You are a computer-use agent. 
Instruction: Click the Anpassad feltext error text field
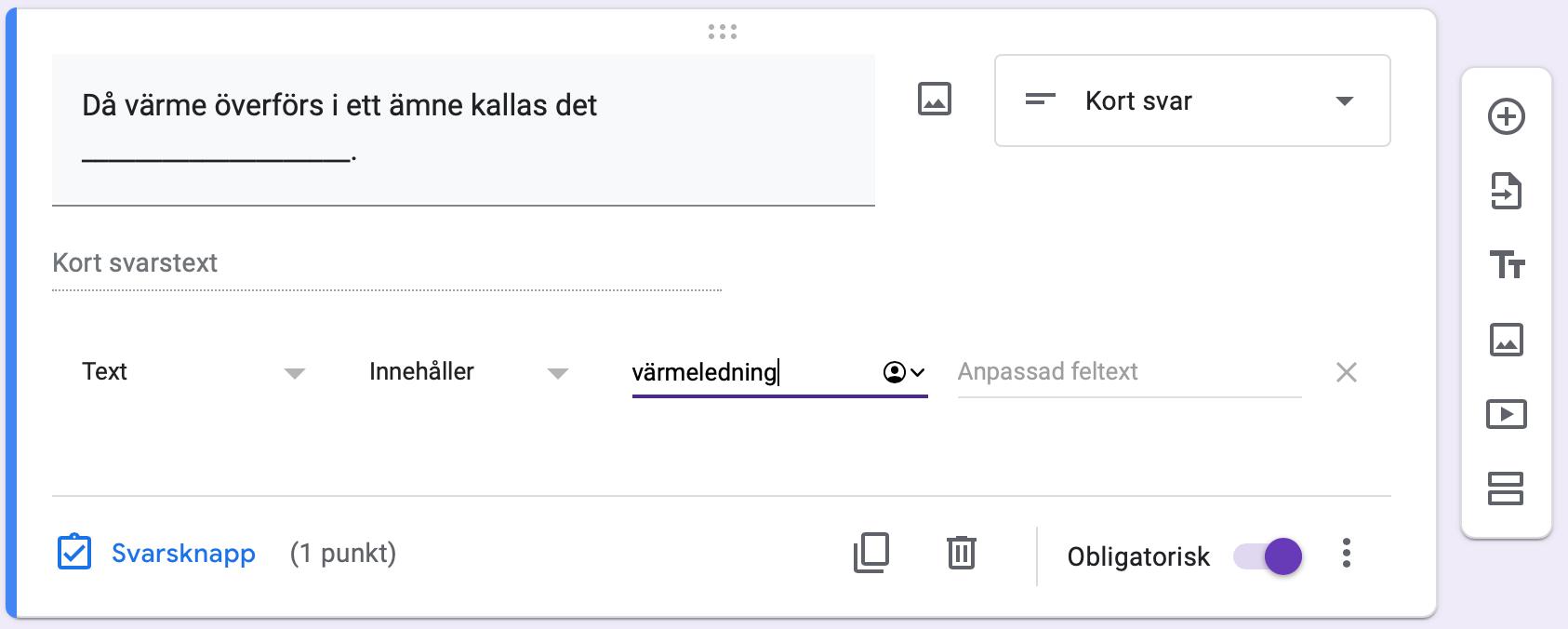click(x=1128, y=372)
